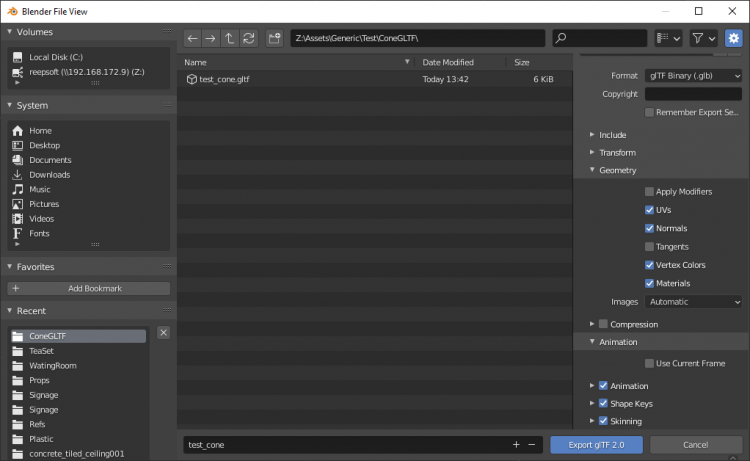Create a new folder
750x461 pixels.
(274, 38)
